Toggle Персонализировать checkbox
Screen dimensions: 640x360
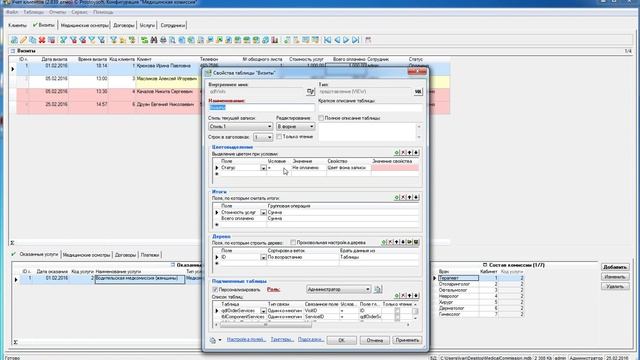coord(215,289)
